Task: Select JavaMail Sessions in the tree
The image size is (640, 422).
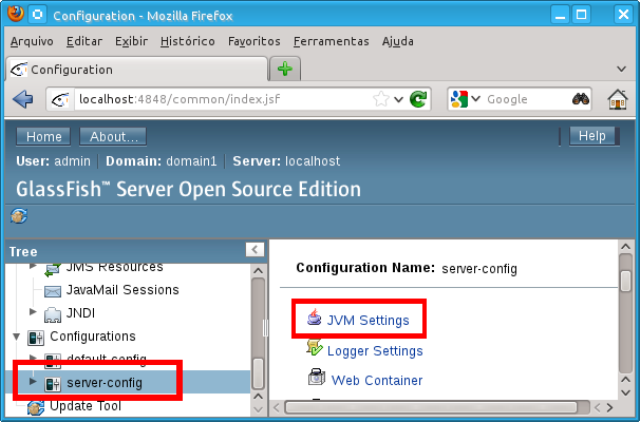Action: tap(122, 290)
